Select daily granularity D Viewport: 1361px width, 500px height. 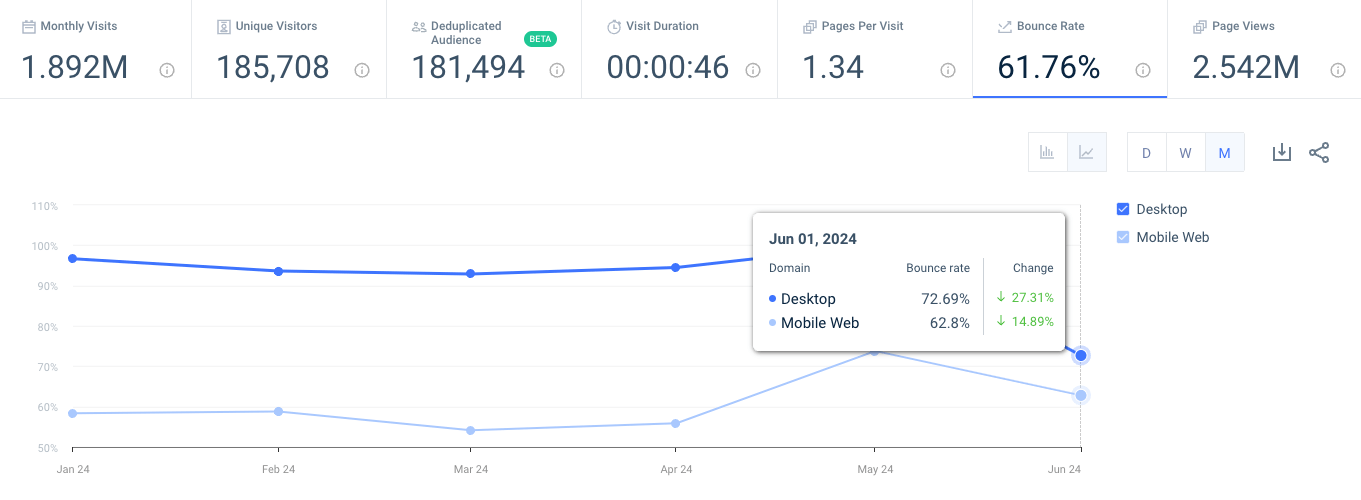[x=1146, y=153]
